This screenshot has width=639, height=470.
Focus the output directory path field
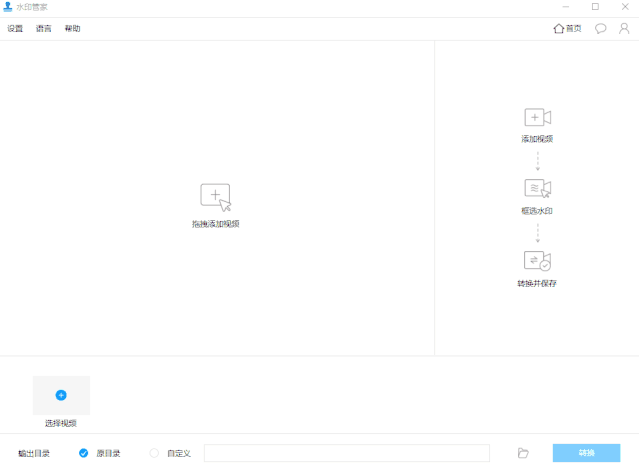point(347,453)
